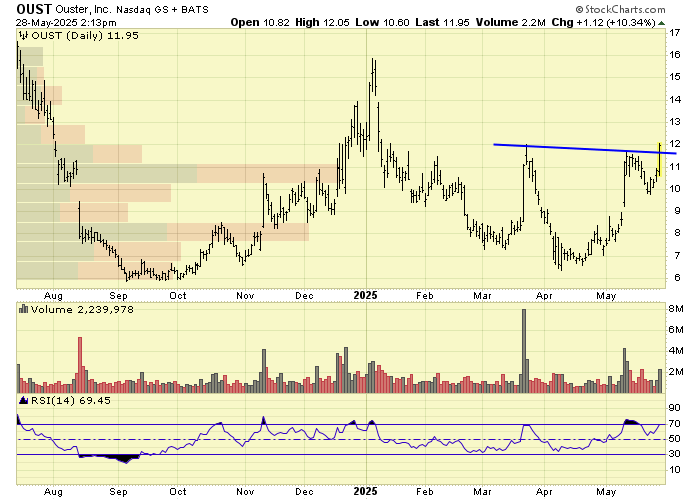This screenshot has height=500, width=700.
Task: Click the copyright symbol before StockCharts.com
Action: 579,9
